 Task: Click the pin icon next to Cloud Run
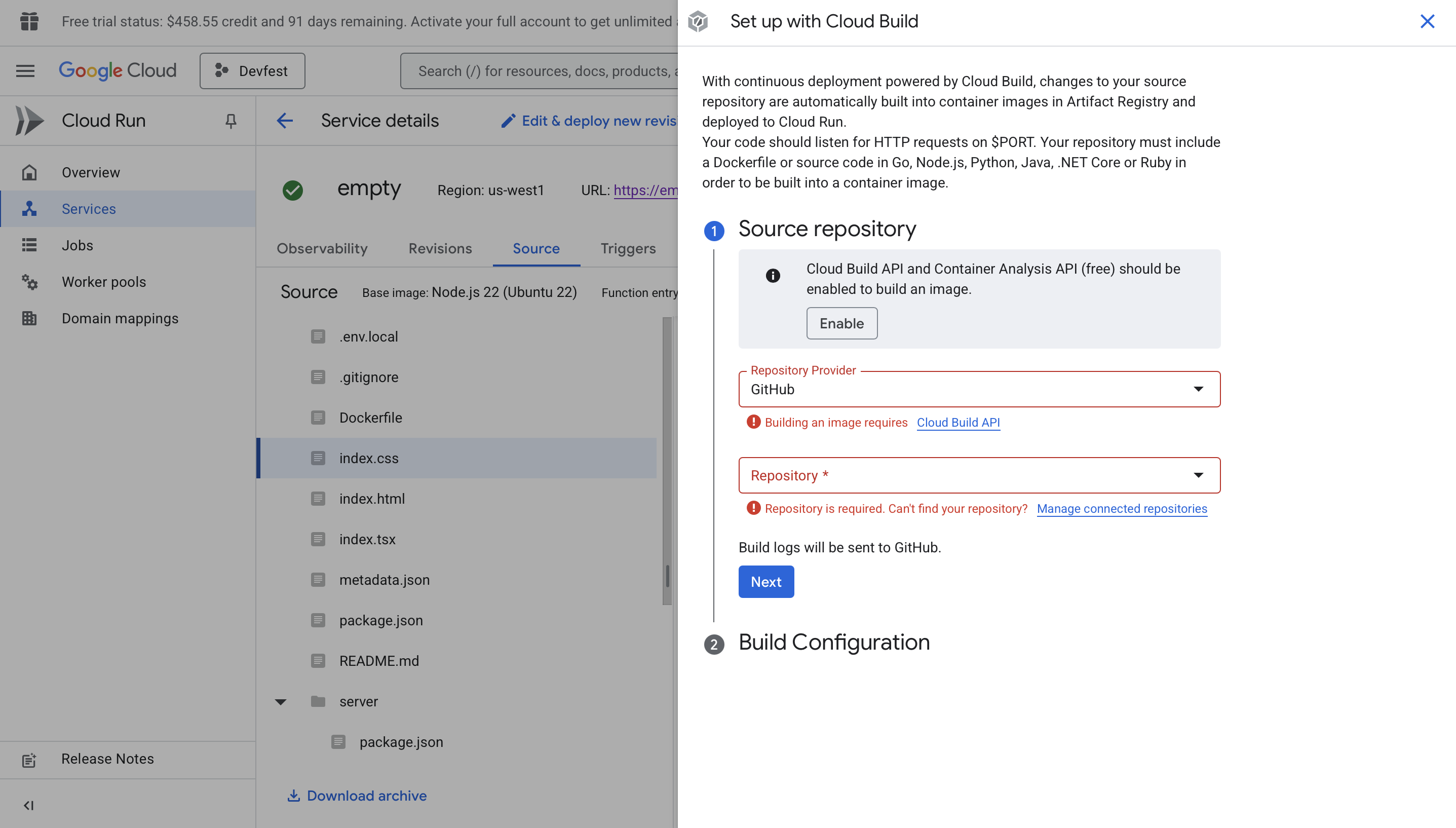230,121
